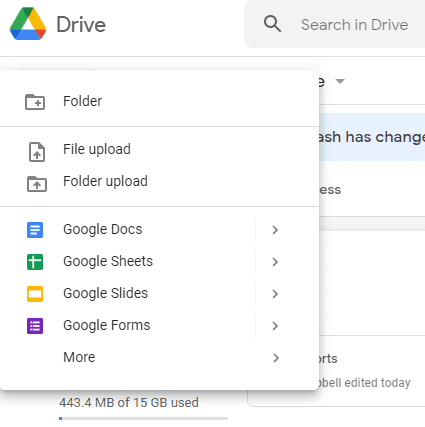
Task: Expand the Google Forms submenu arrow
Action: pyautogui.click(x=275, y=326)
